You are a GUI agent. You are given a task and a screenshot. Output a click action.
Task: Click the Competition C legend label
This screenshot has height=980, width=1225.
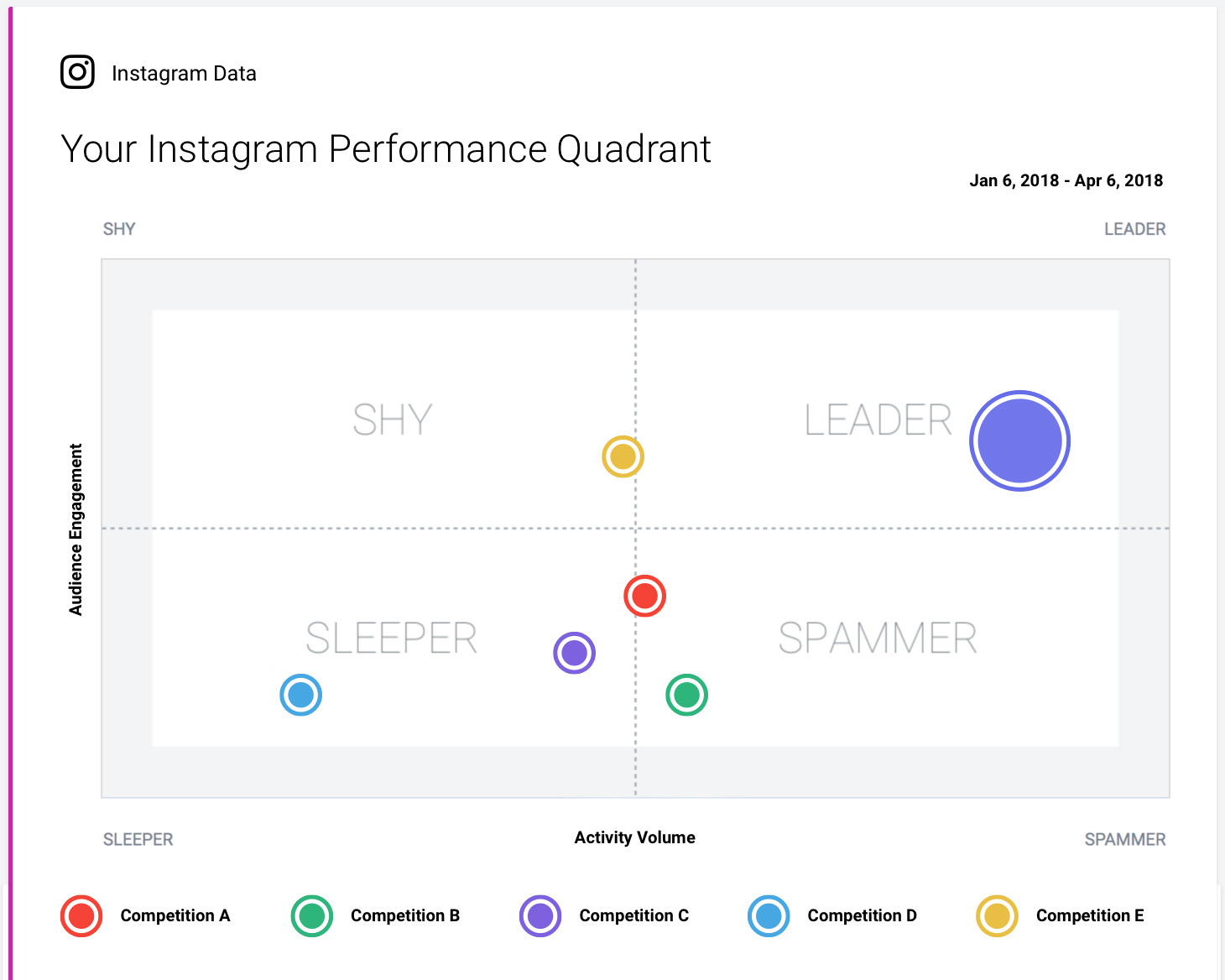pyautogui.click(x=633, y=916)
